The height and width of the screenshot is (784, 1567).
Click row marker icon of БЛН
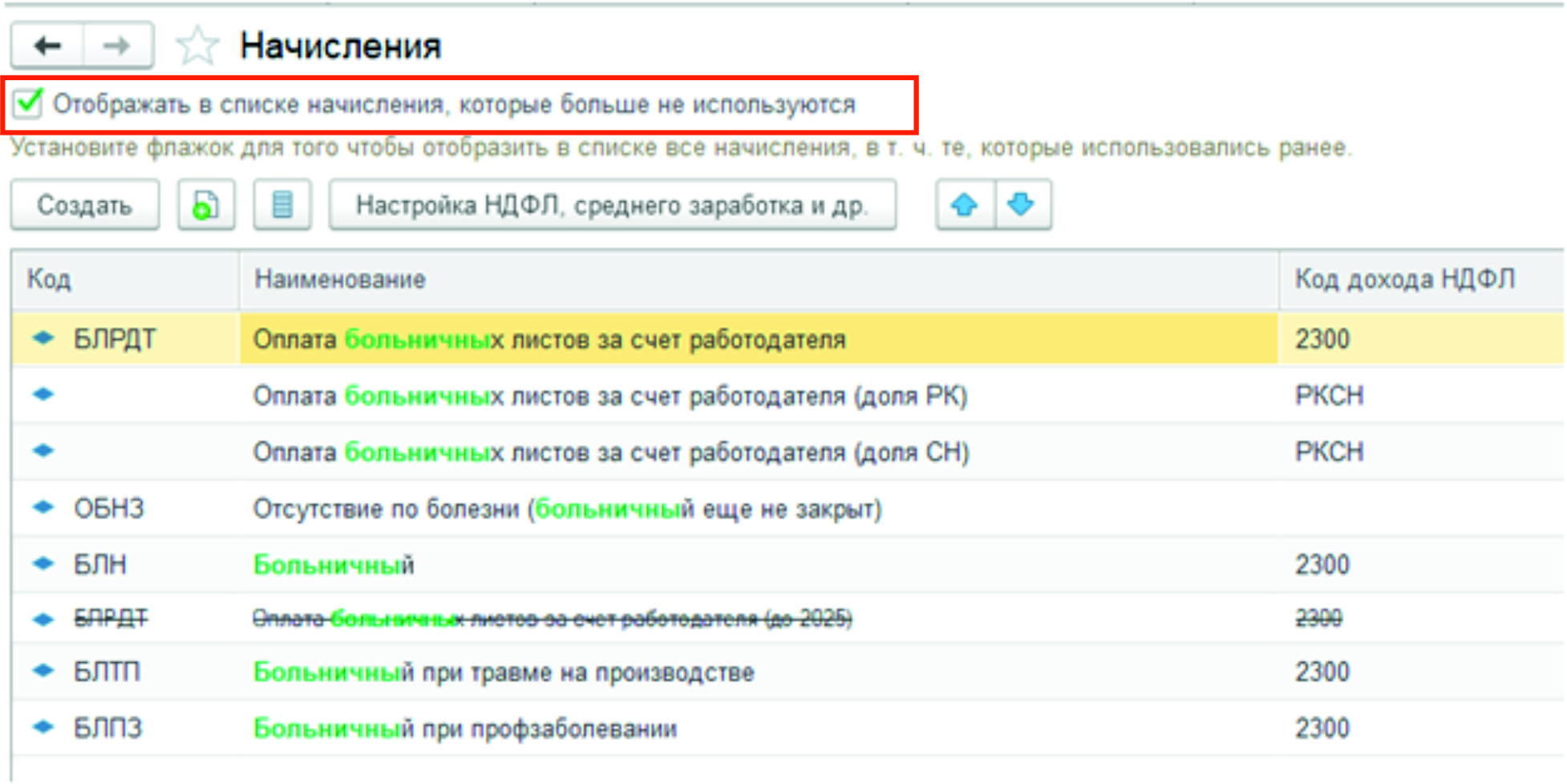click(43, 564)
